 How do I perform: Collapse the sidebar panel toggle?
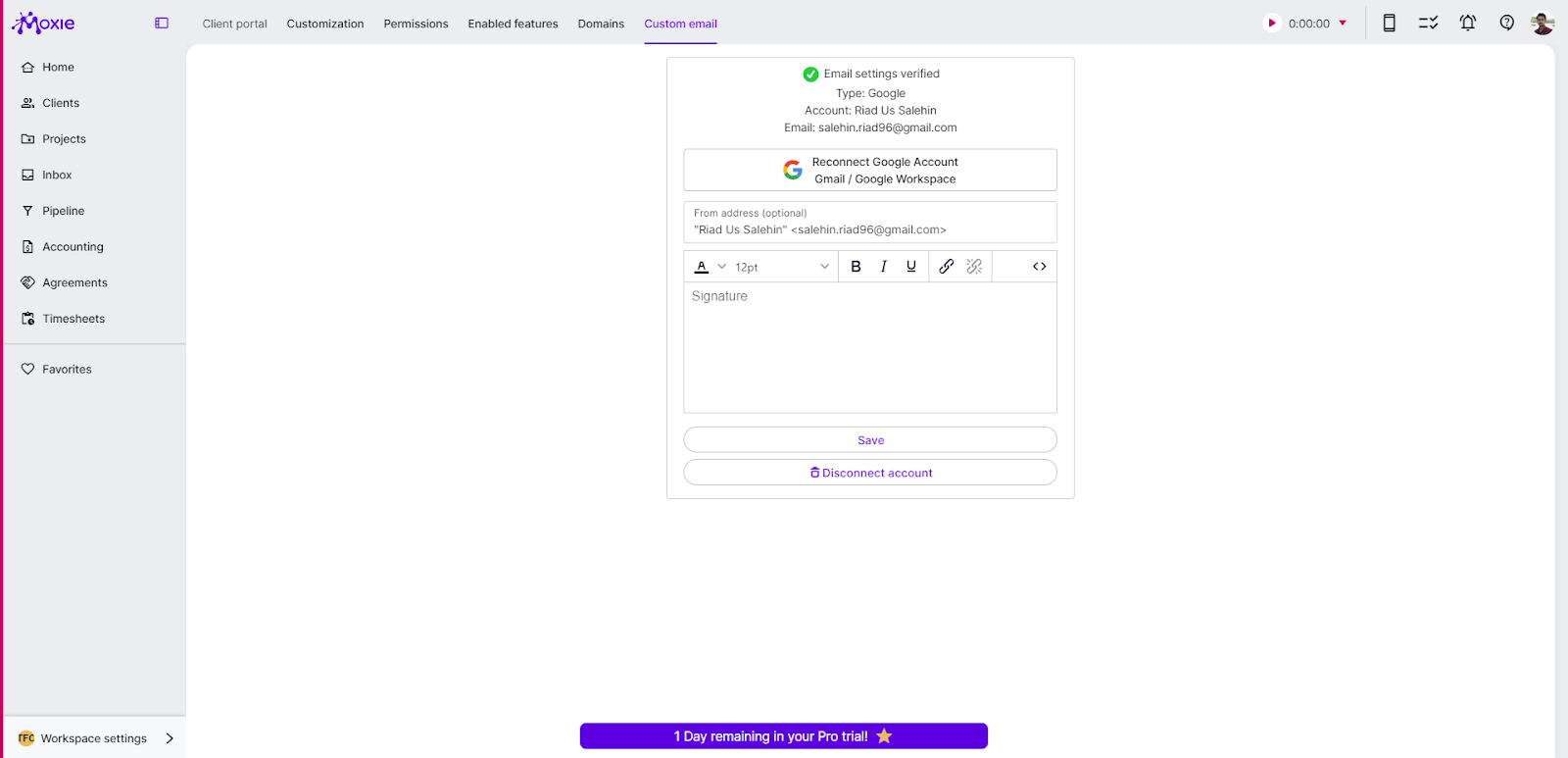click(x=162, y=24)
